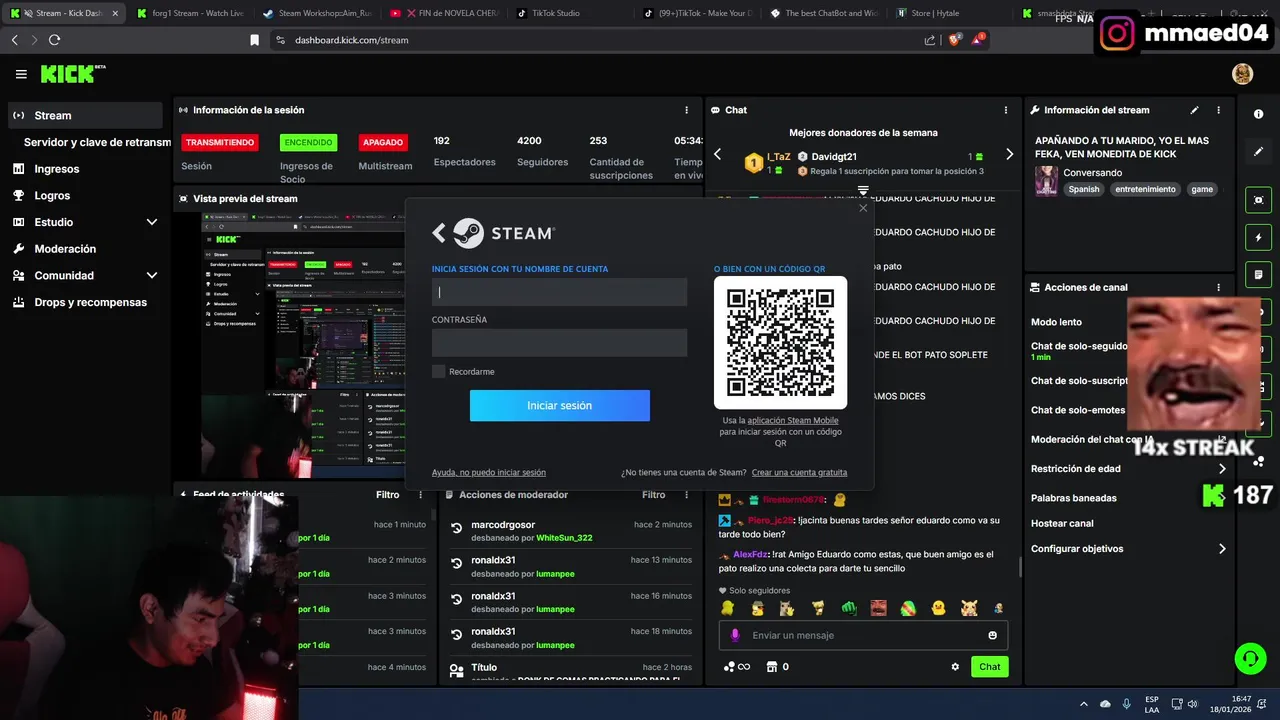
Task: Click the bookmark icon in address bar
Action: tap(254, 40)
